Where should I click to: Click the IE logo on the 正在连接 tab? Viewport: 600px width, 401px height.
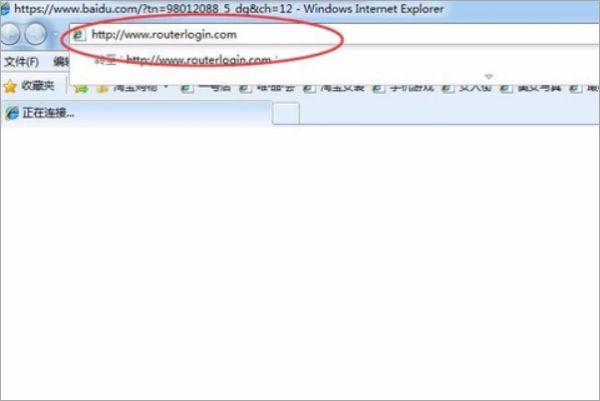click(12, 113)
